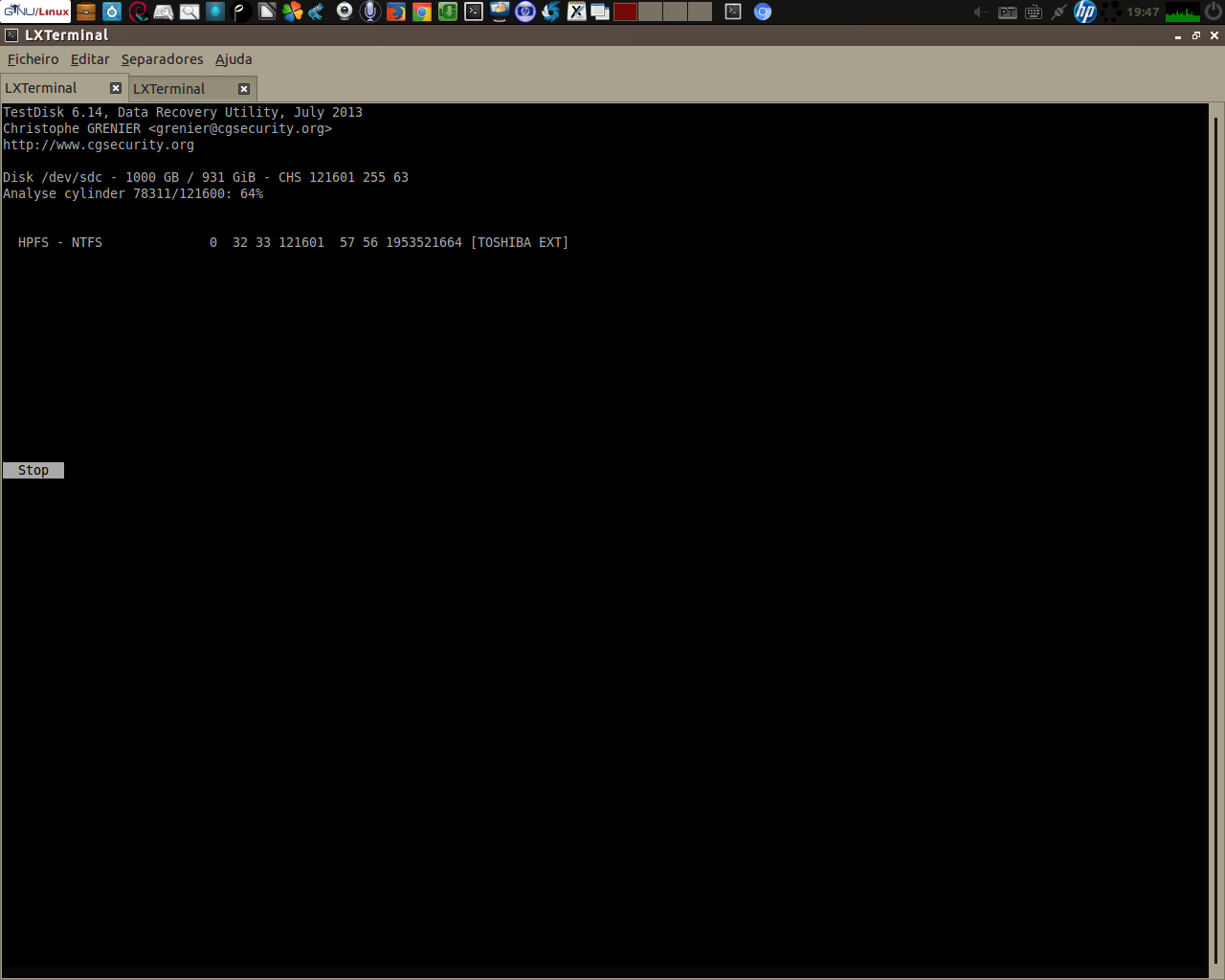
Task: Close the second LXTerminal tab
Action: point(244,89)
